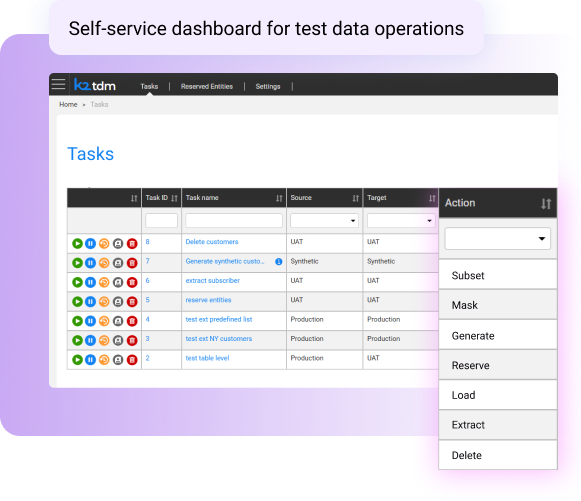This screenshot has height=501, width=581.
Task: Open the Source filter dropdown
Action: coord(324,220)
